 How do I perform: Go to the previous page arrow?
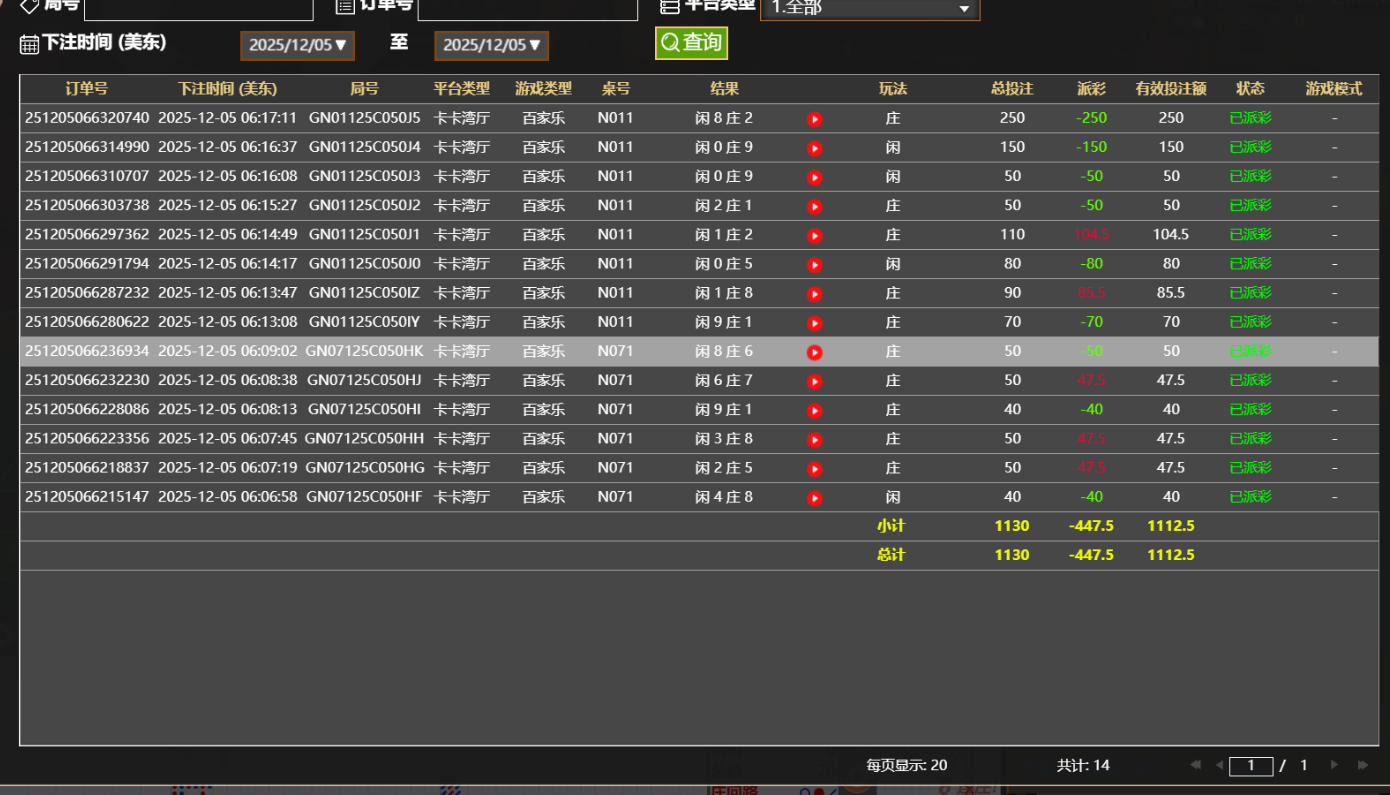coord(1219,765)
